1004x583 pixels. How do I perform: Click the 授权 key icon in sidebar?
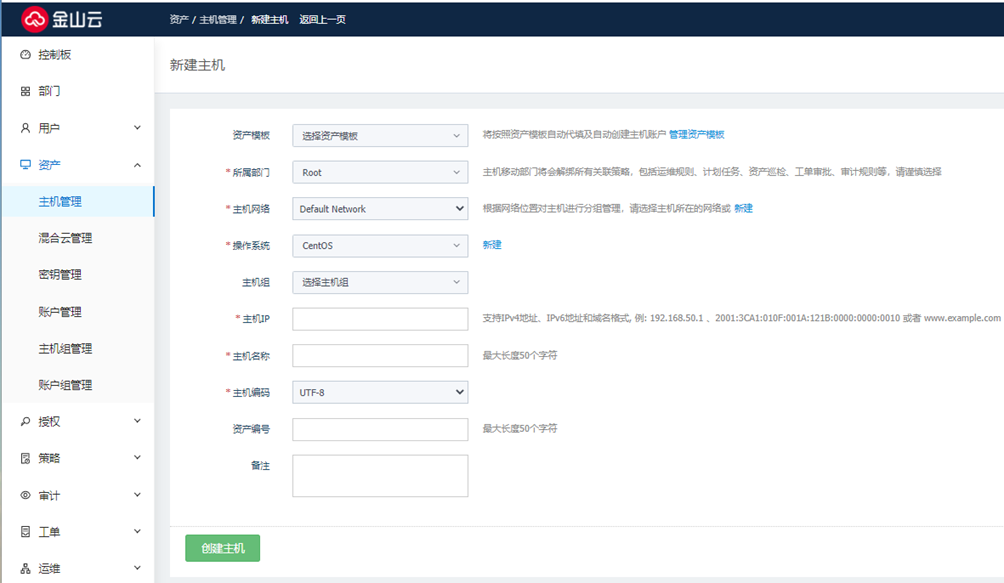coord(26,422)
